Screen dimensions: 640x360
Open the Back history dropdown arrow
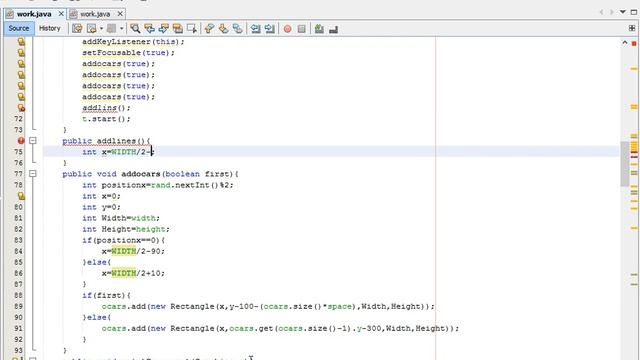(x=101, y=29)
